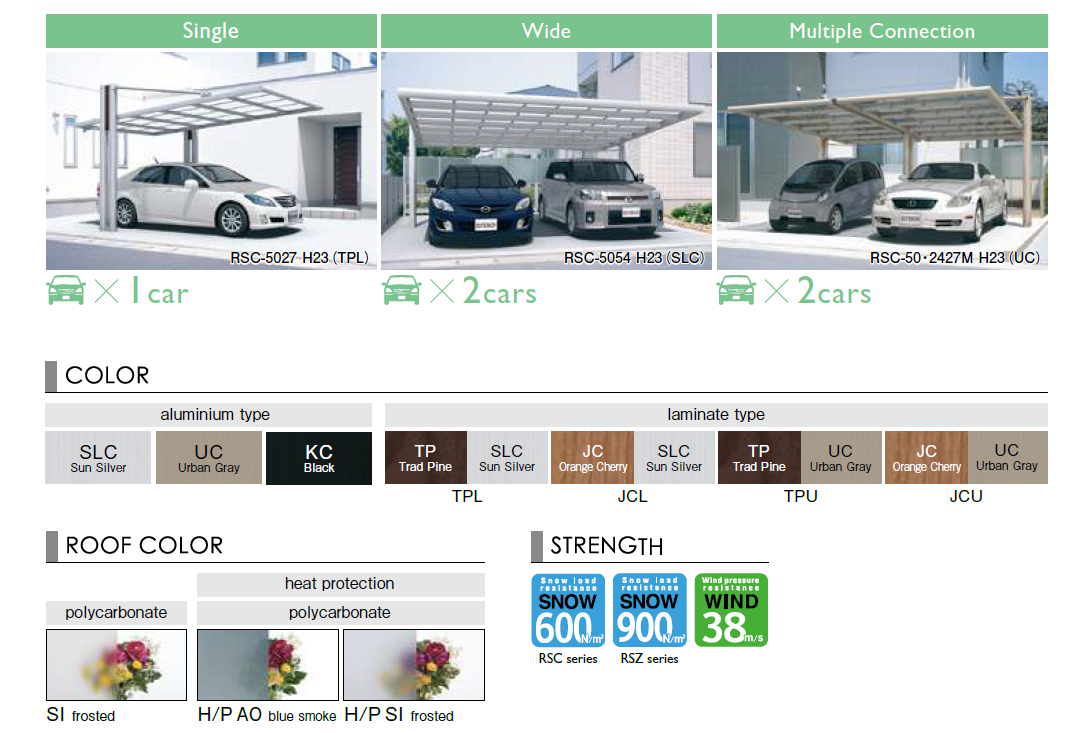Select the TPL Trad Pine laminate swatch
The image size is (1087, 733).
click(x=426, y=458)
